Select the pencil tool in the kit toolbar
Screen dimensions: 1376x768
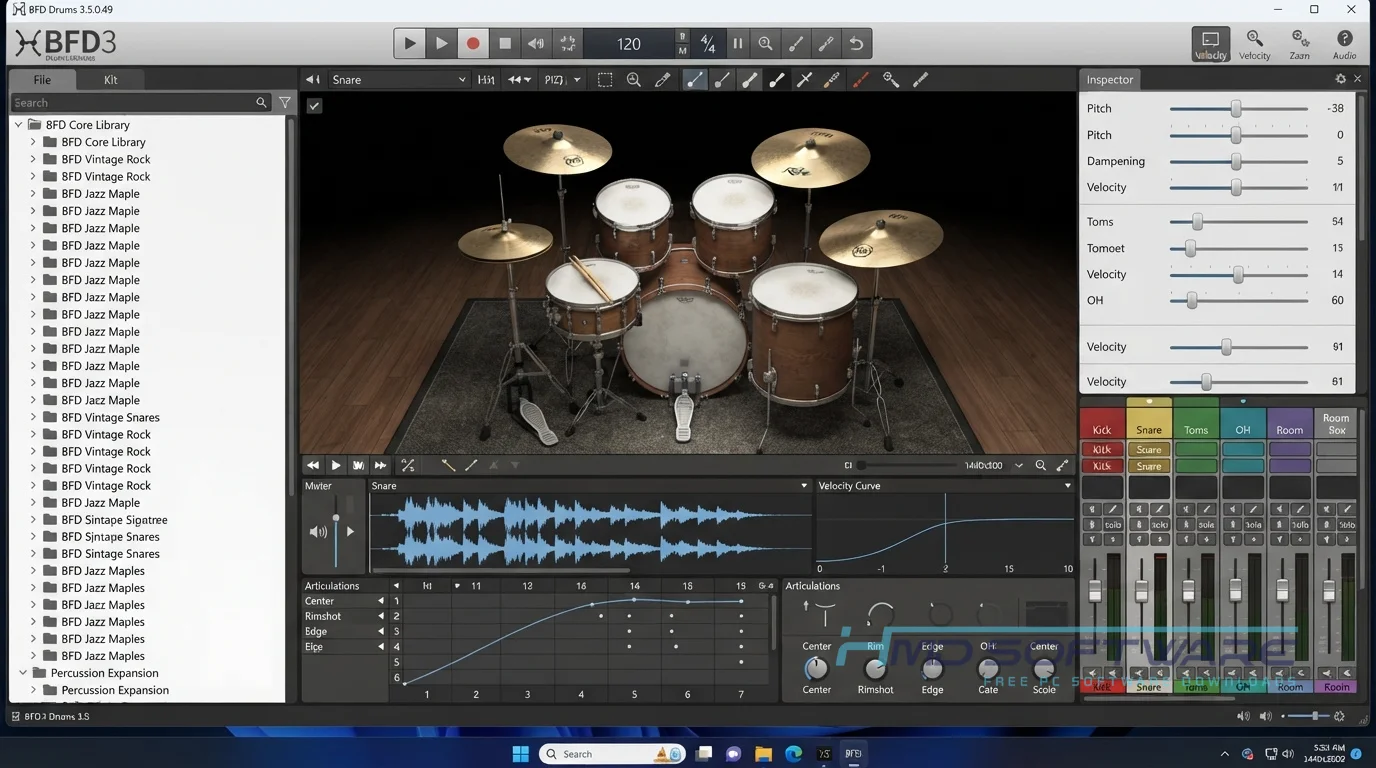pyautogui.click(x=662, y=80)
